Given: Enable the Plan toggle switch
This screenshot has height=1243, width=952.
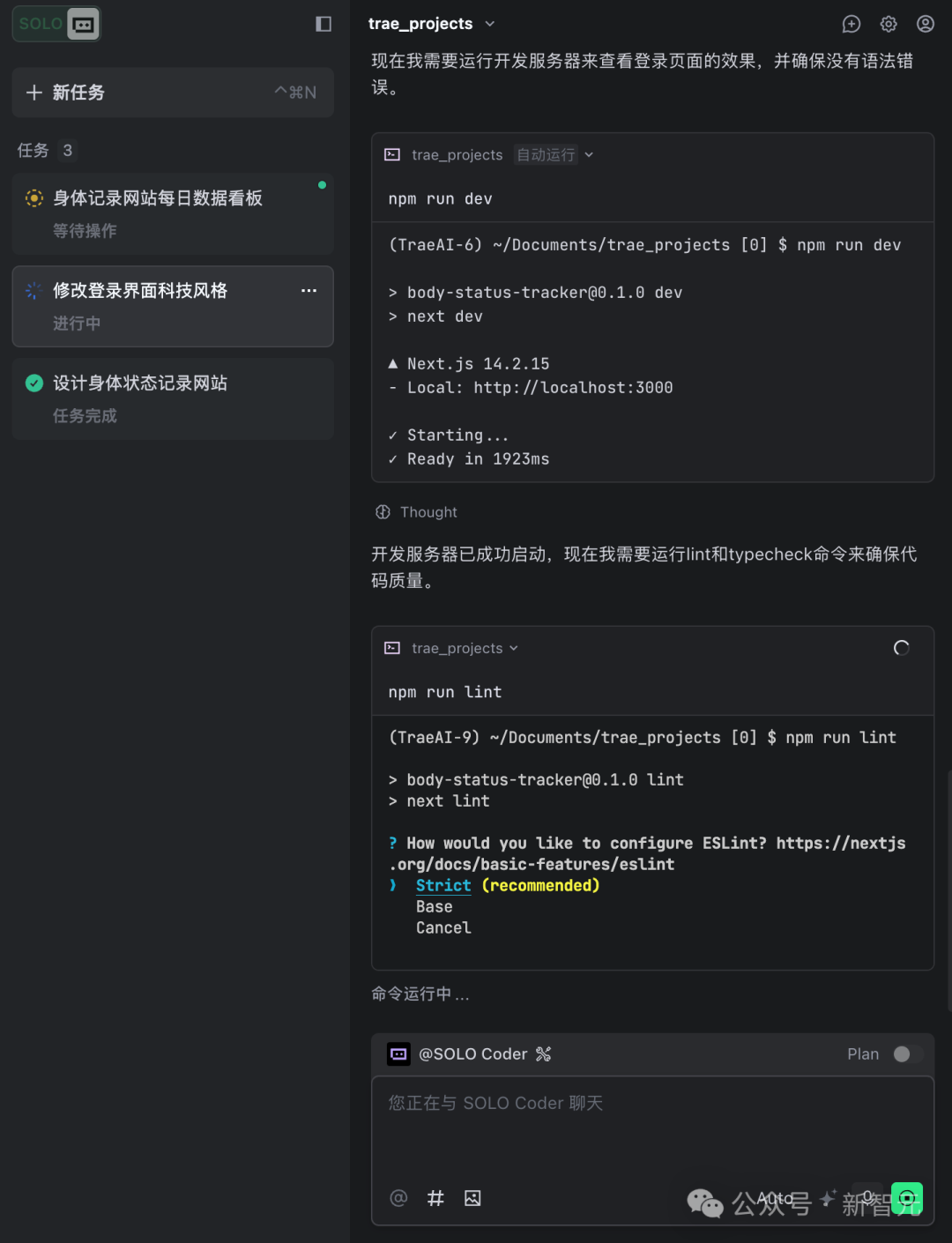Looking at the screenshot, I should (x=907, y=1053).
